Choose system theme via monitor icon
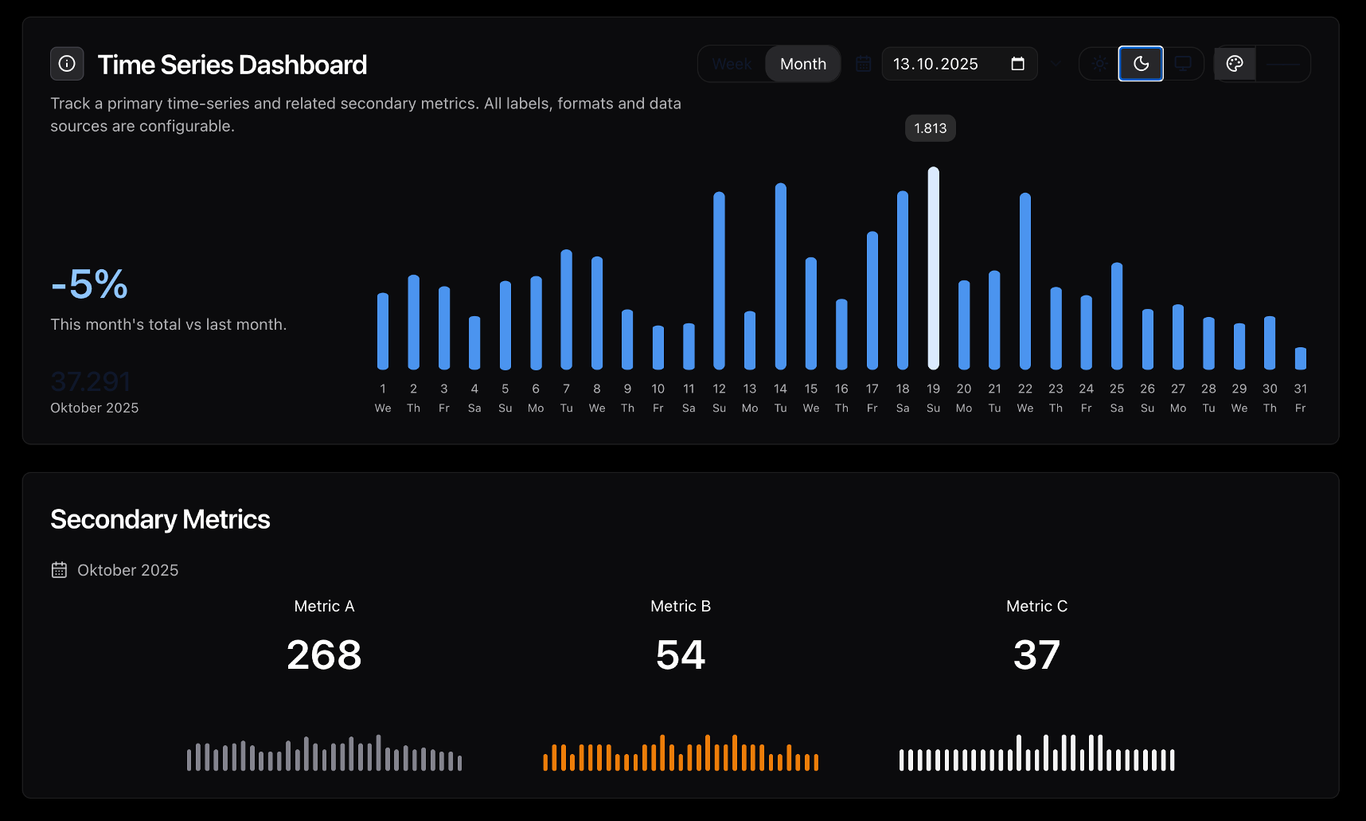 1183,64
